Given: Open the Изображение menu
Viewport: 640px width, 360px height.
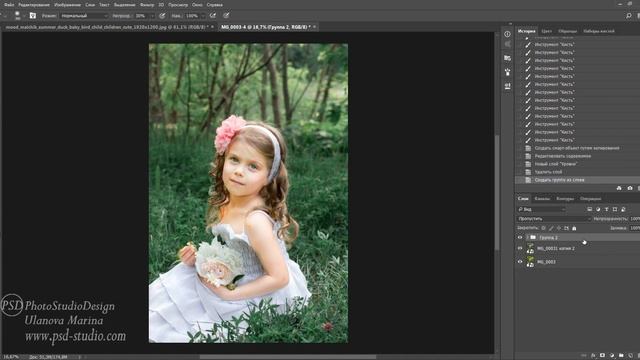Looking at the screenshot, I should coord(67,5).
